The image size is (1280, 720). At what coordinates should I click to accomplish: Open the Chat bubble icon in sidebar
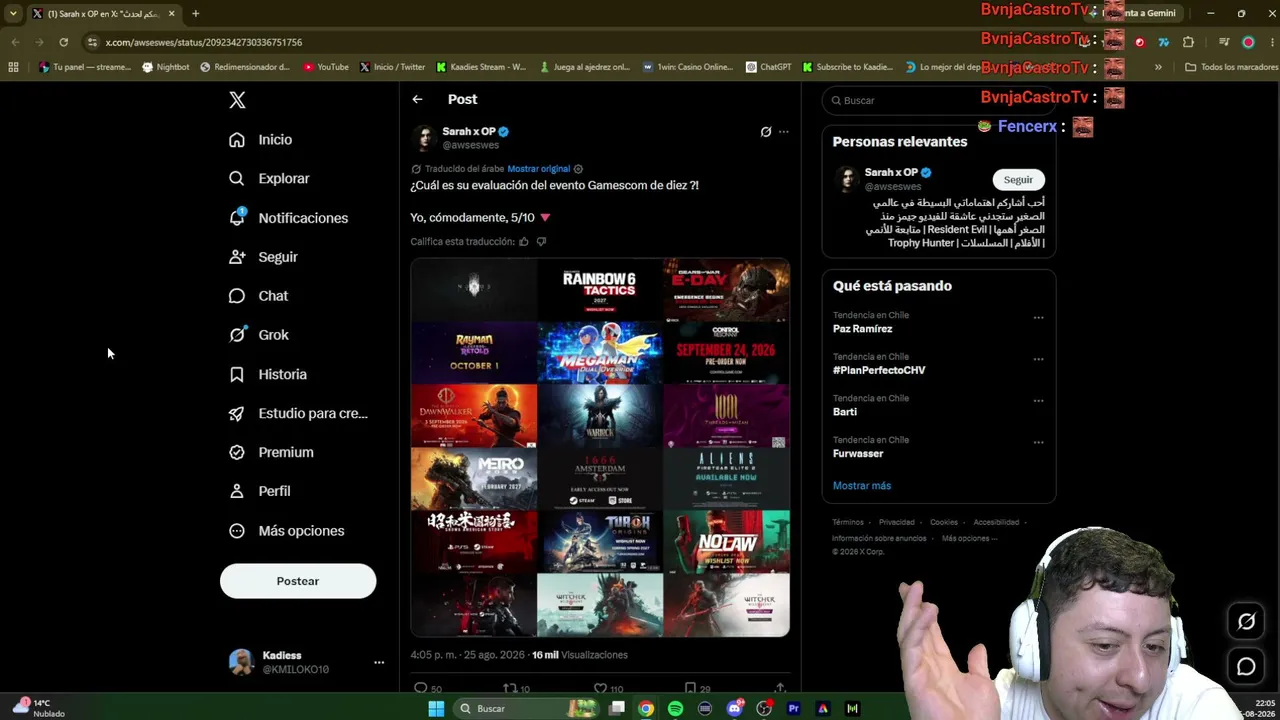[237, 296]
